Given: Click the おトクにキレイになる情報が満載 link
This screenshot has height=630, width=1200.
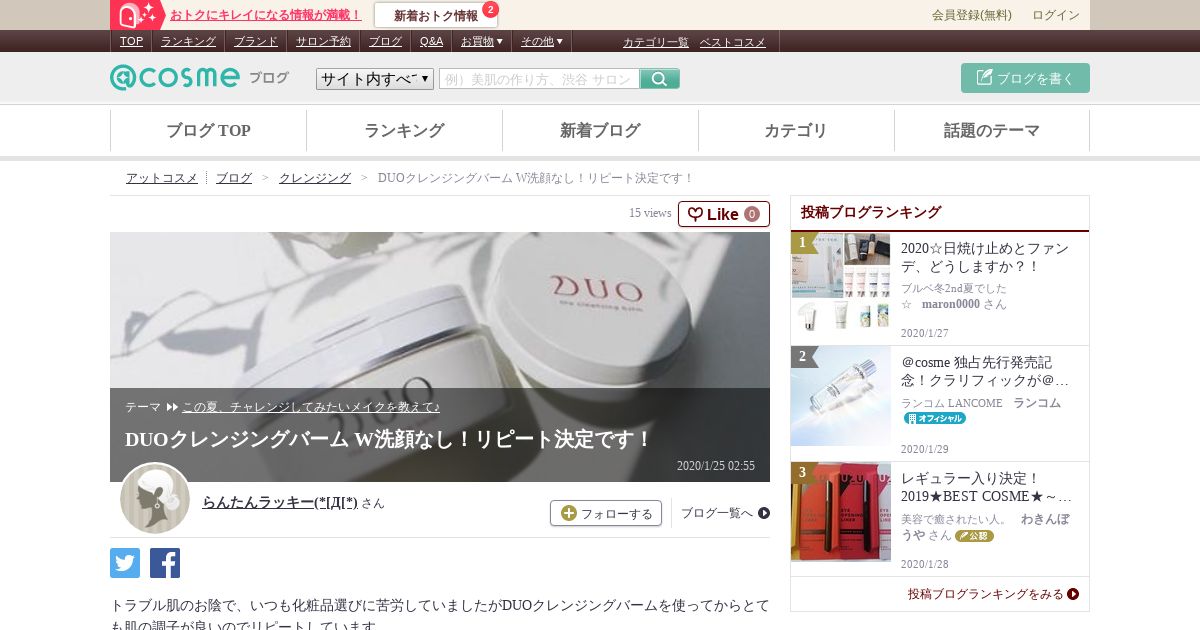Looking at the screenshot, I should point(266,15).
